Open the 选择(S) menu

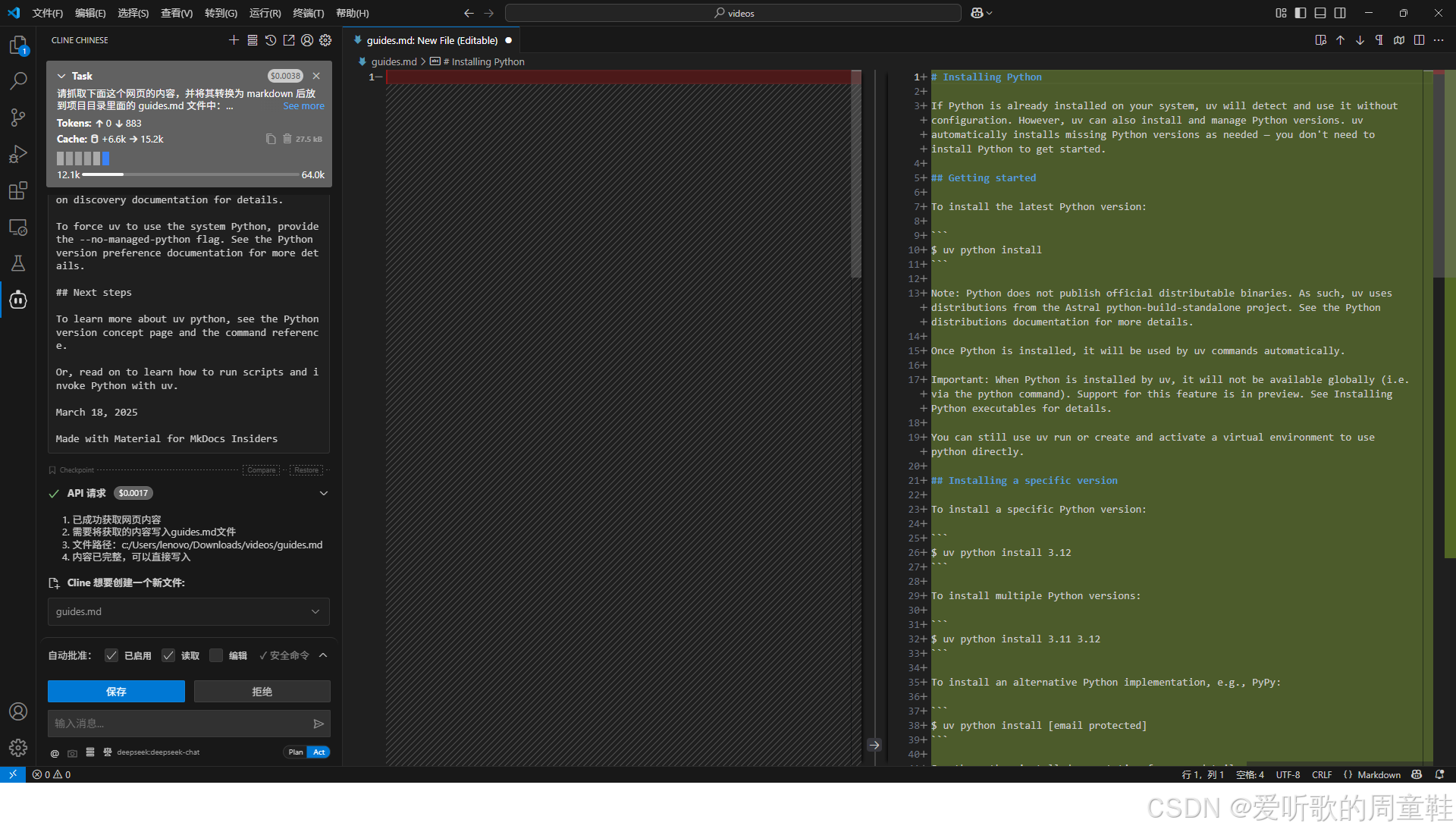tap(133, 13)
